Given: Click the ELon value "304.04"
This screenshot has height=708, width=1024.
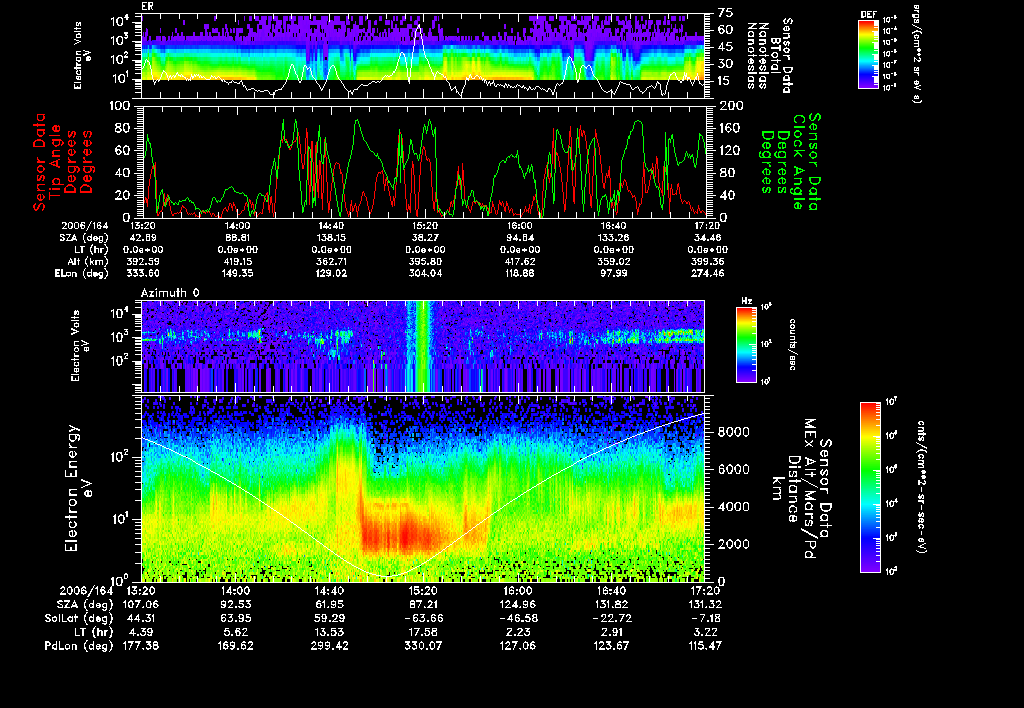Looking at the screenshot, I should [425, 273].
